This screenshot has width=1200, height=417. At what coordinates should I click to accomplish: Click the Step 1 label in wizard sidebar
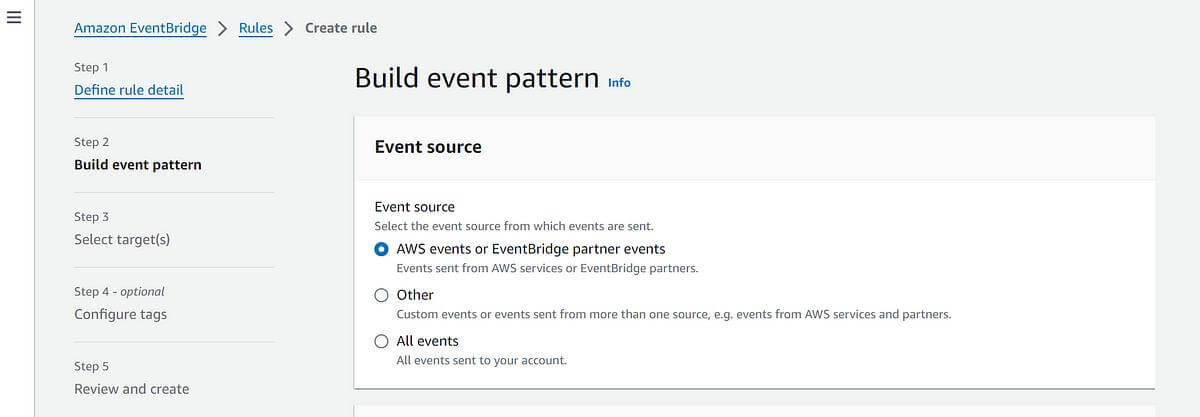coord(91,67)
